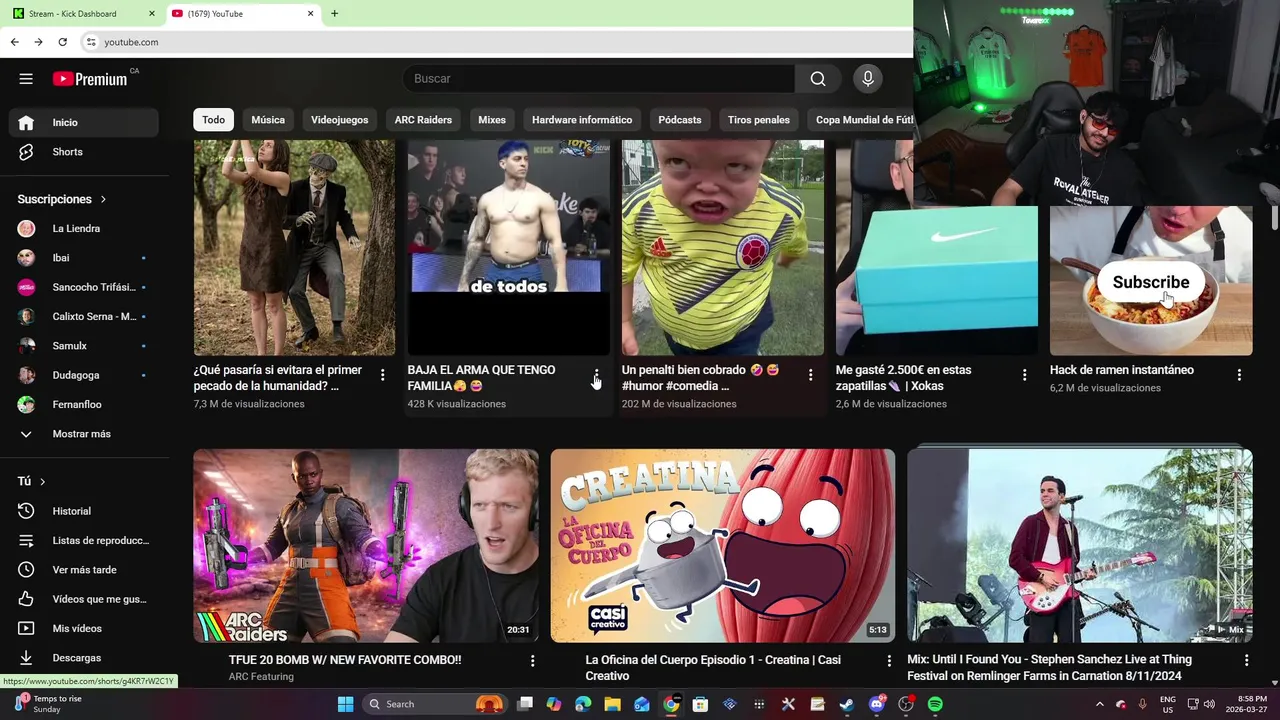This screenshot has width=1280, height=720.
Task: Open options for TFUE 20 BOMB video
Action: coord(532,661)
